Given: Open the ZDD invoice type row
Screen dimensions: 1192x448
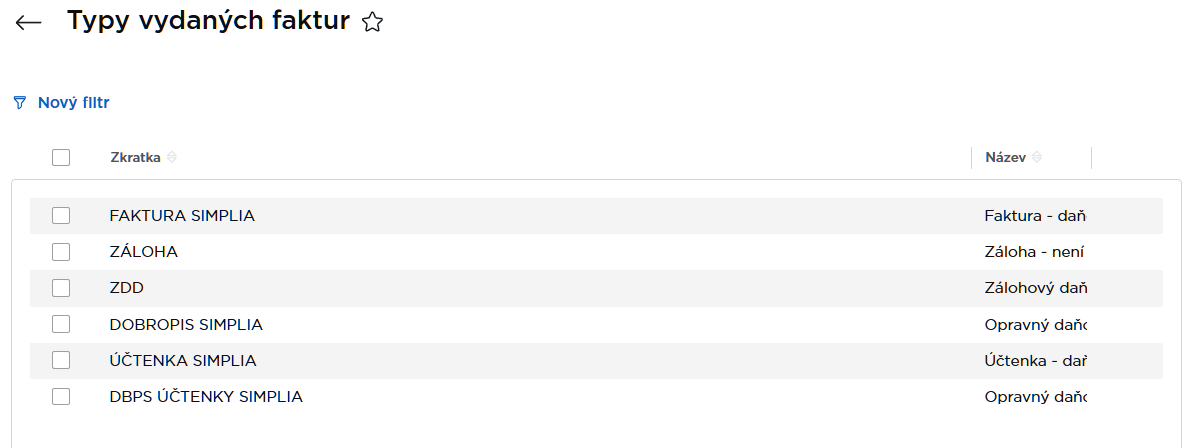Looking at the screenshot, I should coord(127,288).
